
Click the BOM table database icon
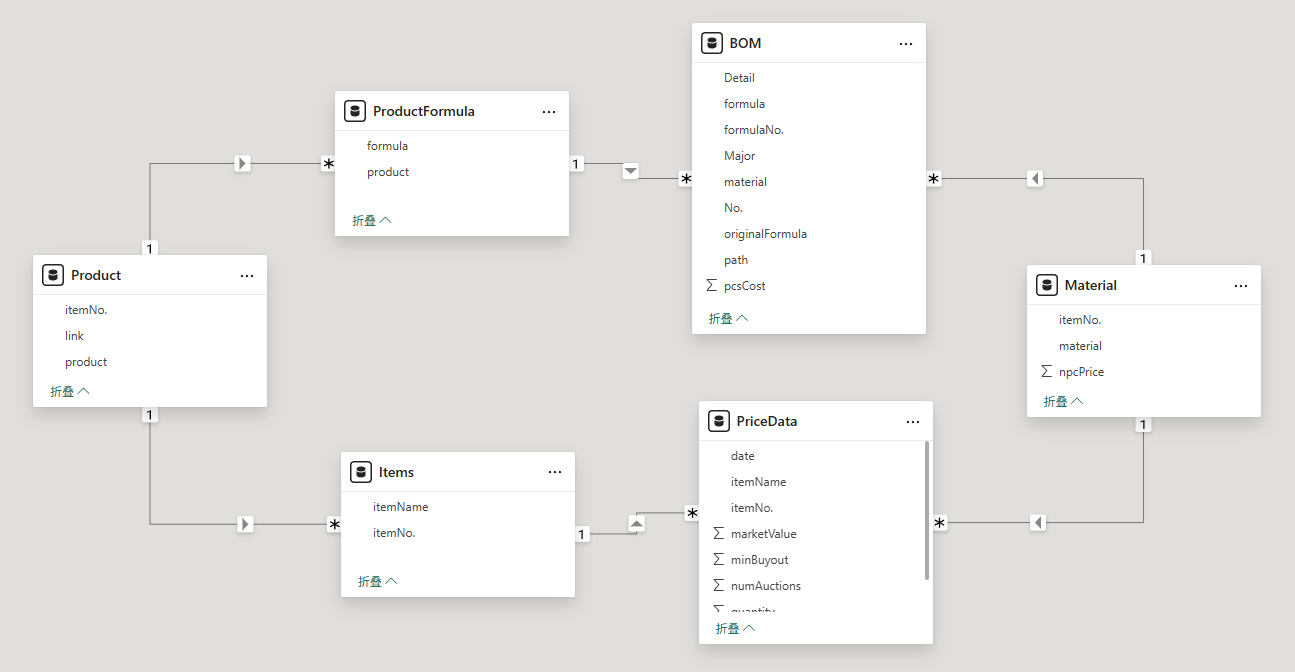pyautogui.click(x=712, y=43)
